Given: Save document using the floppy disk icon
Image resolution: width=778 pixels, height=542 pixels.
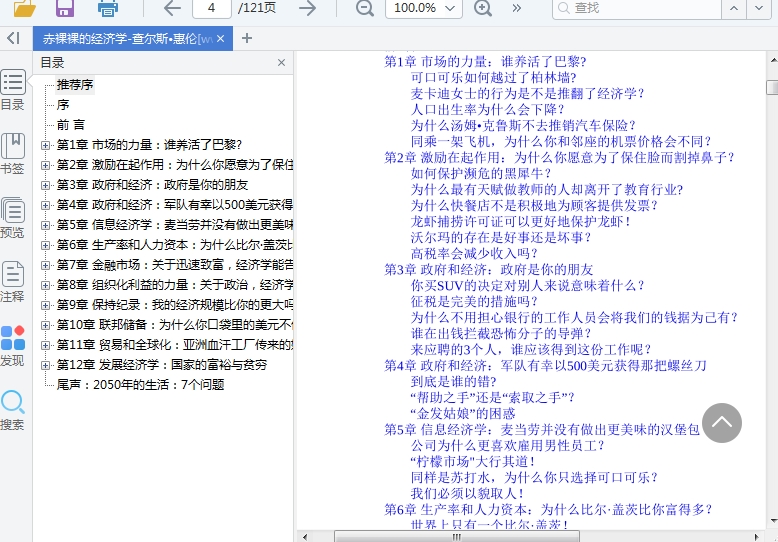Looking at the screenshot, I should pos(65,8).
